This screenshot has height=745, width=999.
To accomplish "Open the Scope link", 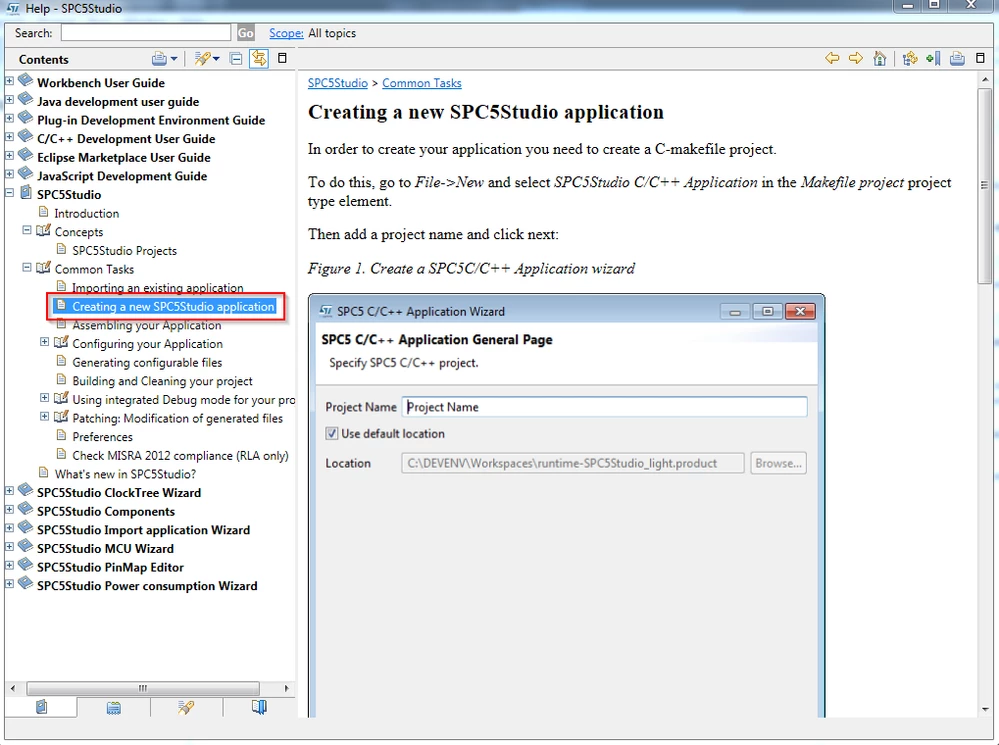I will [286, 33].
